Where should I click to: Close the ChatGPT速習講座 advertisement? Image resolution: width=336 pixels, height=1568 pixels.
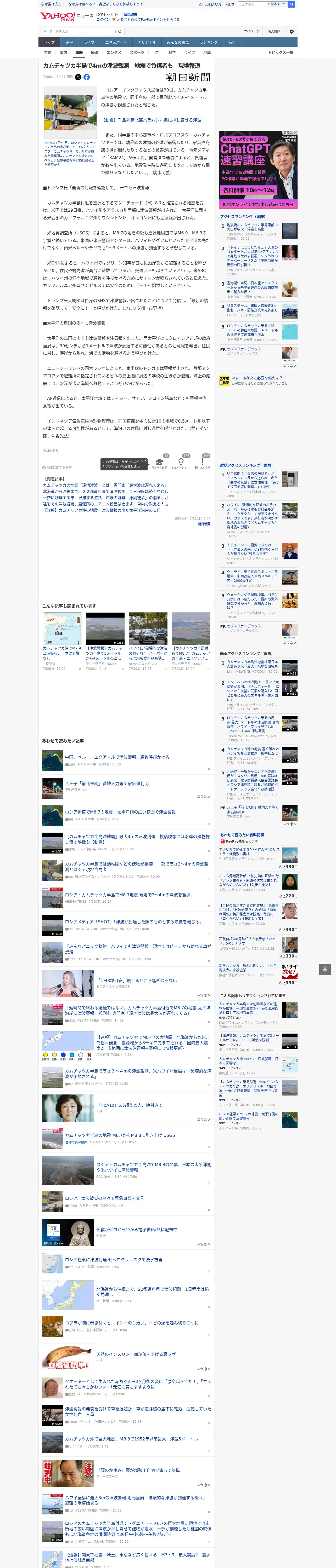pyautogui.click(x=295, y=133)
